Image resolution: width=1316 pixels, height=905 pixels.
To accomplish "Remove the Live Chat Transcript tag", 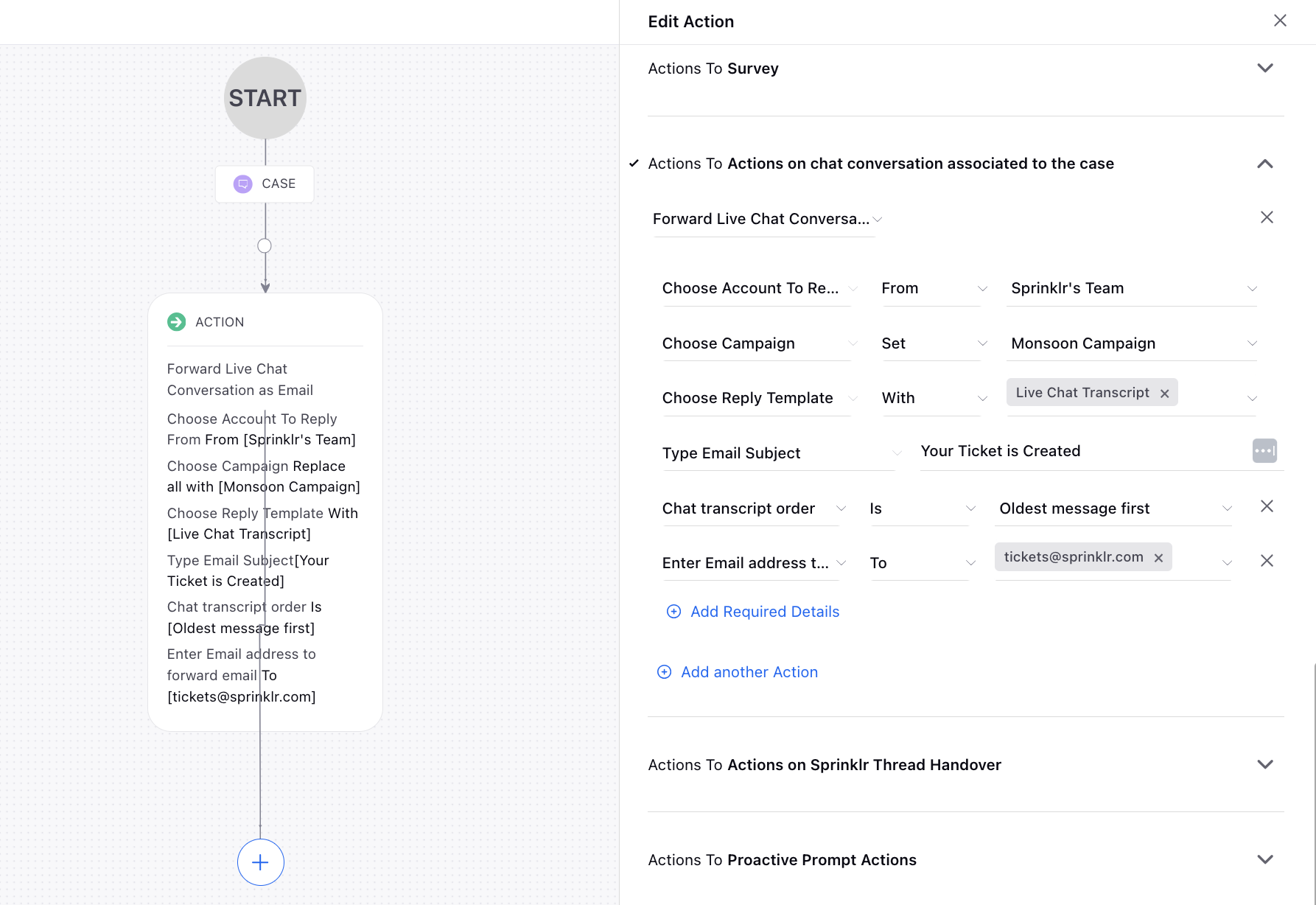I will (1164, 394).
